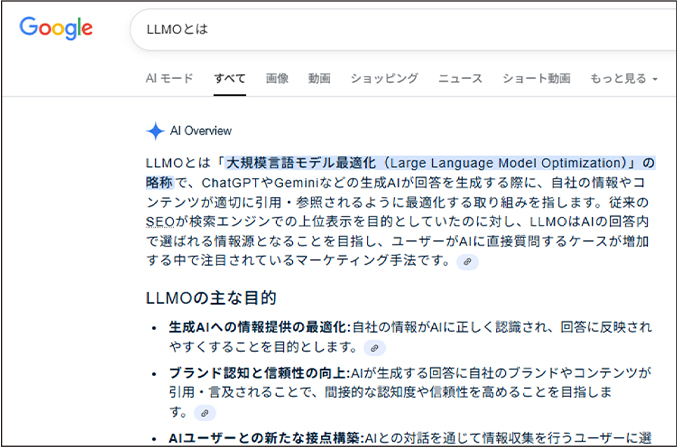Click the Google logo
Image resolution: width=677 pixels, height=447 pixels.
tap(57, 28)
